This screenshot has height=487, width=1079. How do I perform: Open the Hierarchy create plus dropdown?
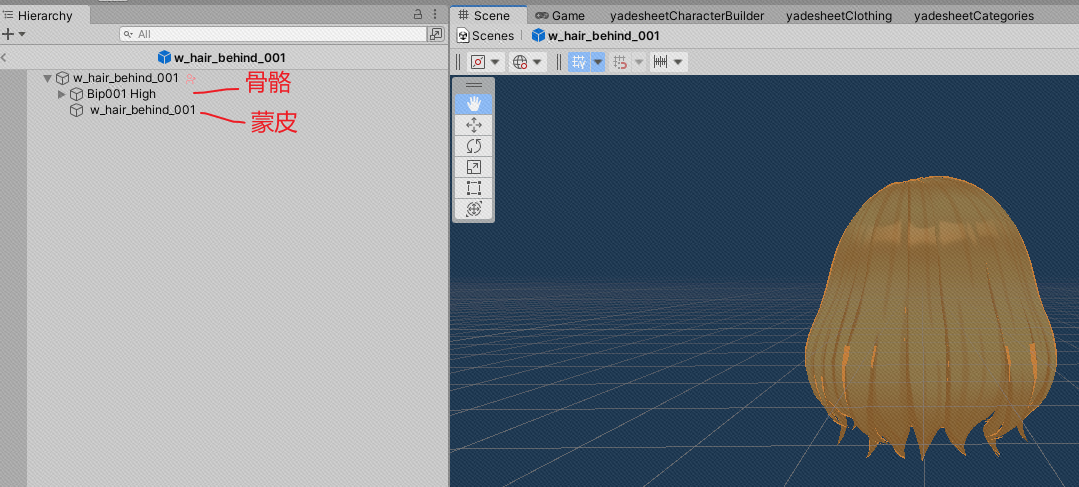pyautogui.click(x=13, y=34)
